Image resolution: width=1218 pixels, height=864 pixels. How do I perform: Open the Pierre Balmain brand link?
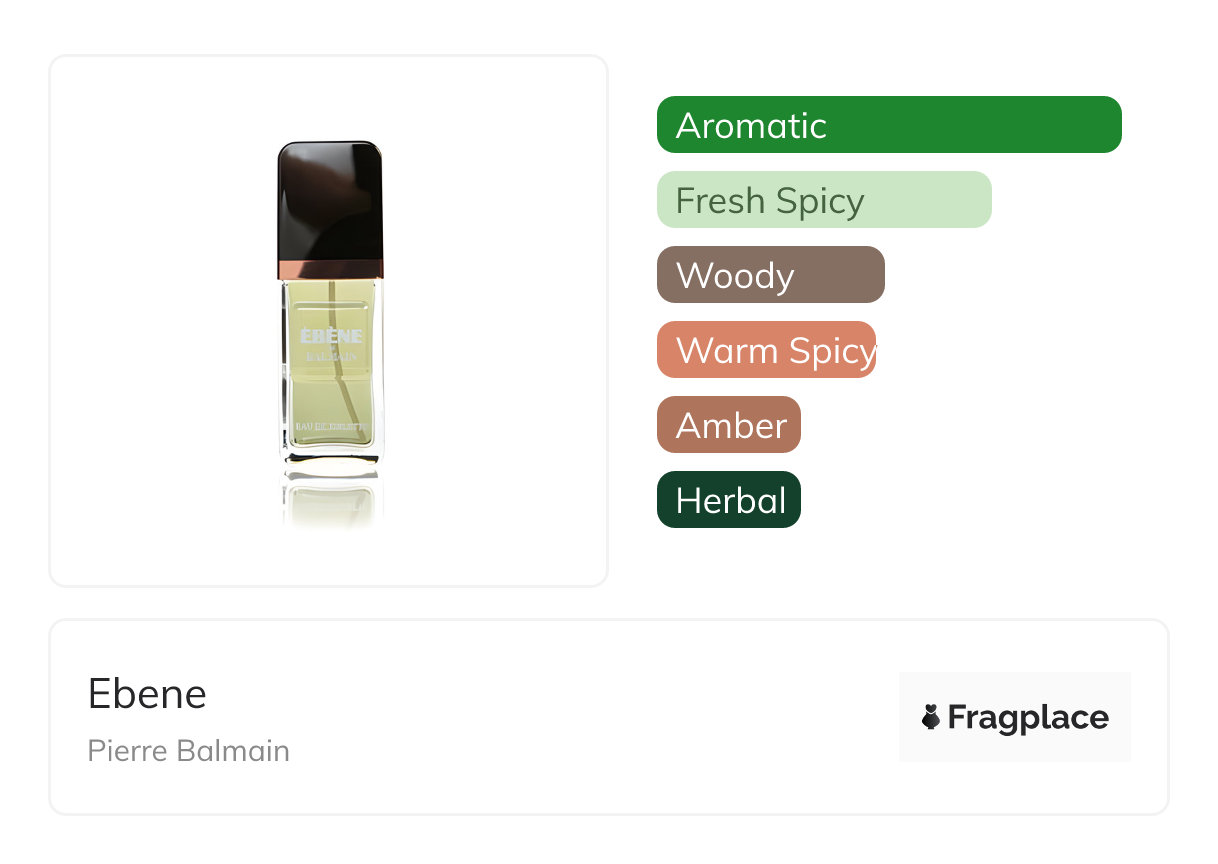(189, 750)
